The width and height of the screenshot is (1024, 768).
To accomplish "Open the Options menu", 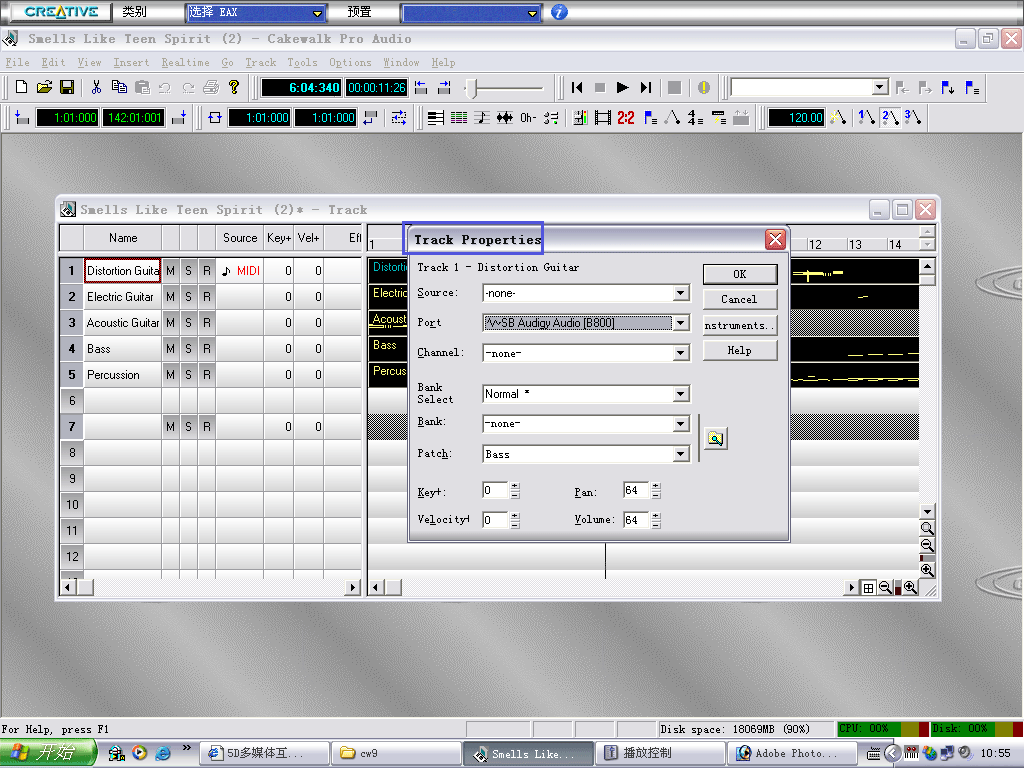I will coord(350,63).
